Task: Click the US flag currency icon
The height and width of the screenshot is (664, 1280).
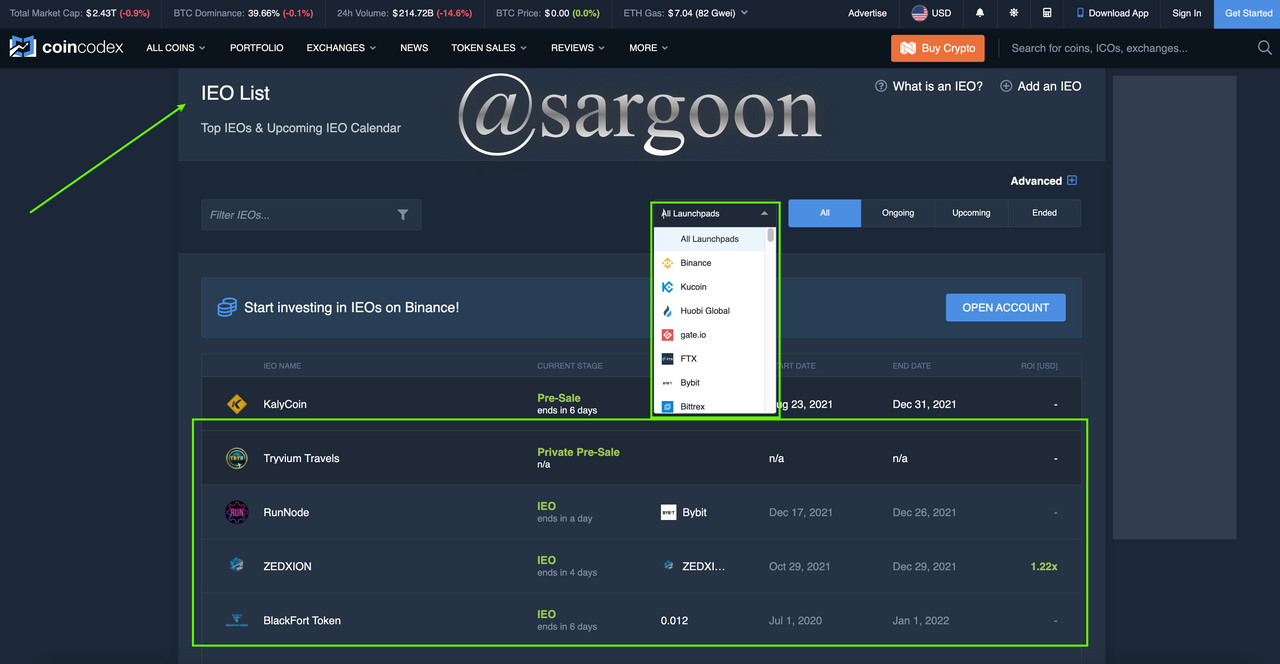Action: click(x=920, y=13)
